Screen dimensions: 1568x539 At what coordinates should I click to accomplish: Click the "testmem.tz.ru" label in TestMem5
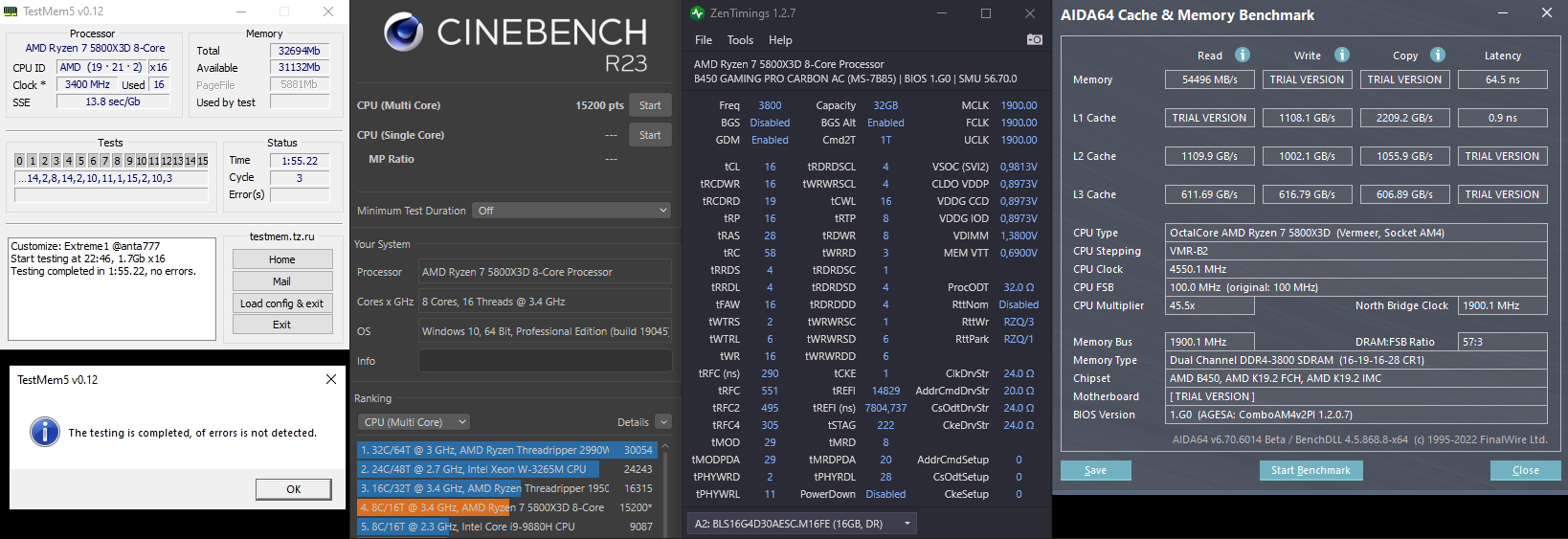click(x=281, y=236)
